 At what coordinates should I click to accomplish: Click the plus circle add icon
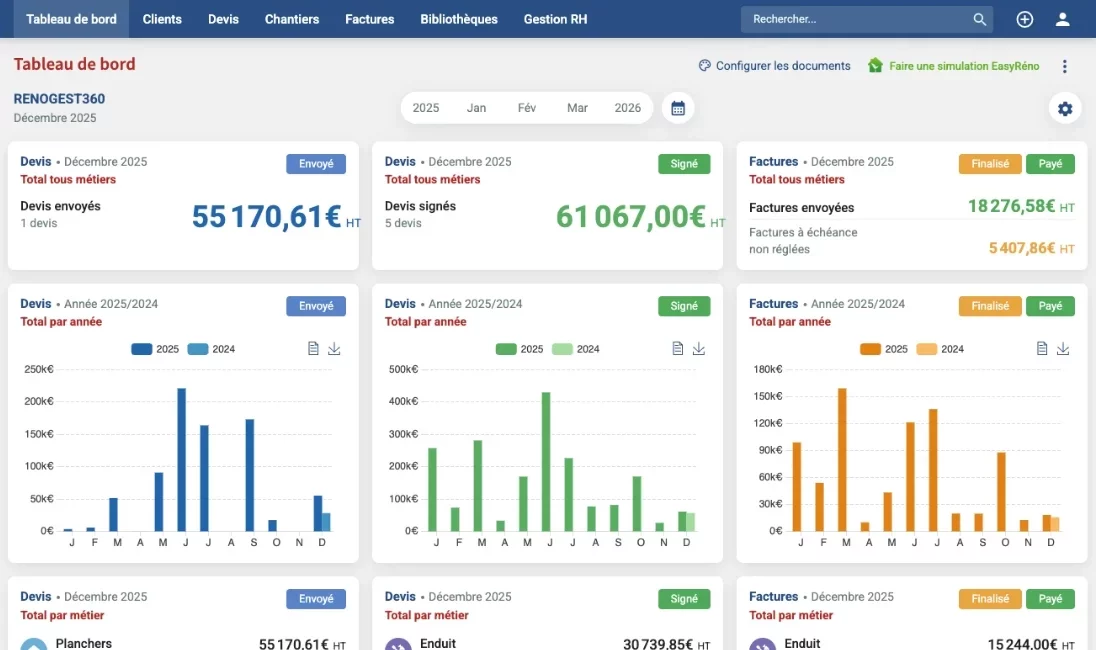pyautogui.click(x=1024, y=19)
